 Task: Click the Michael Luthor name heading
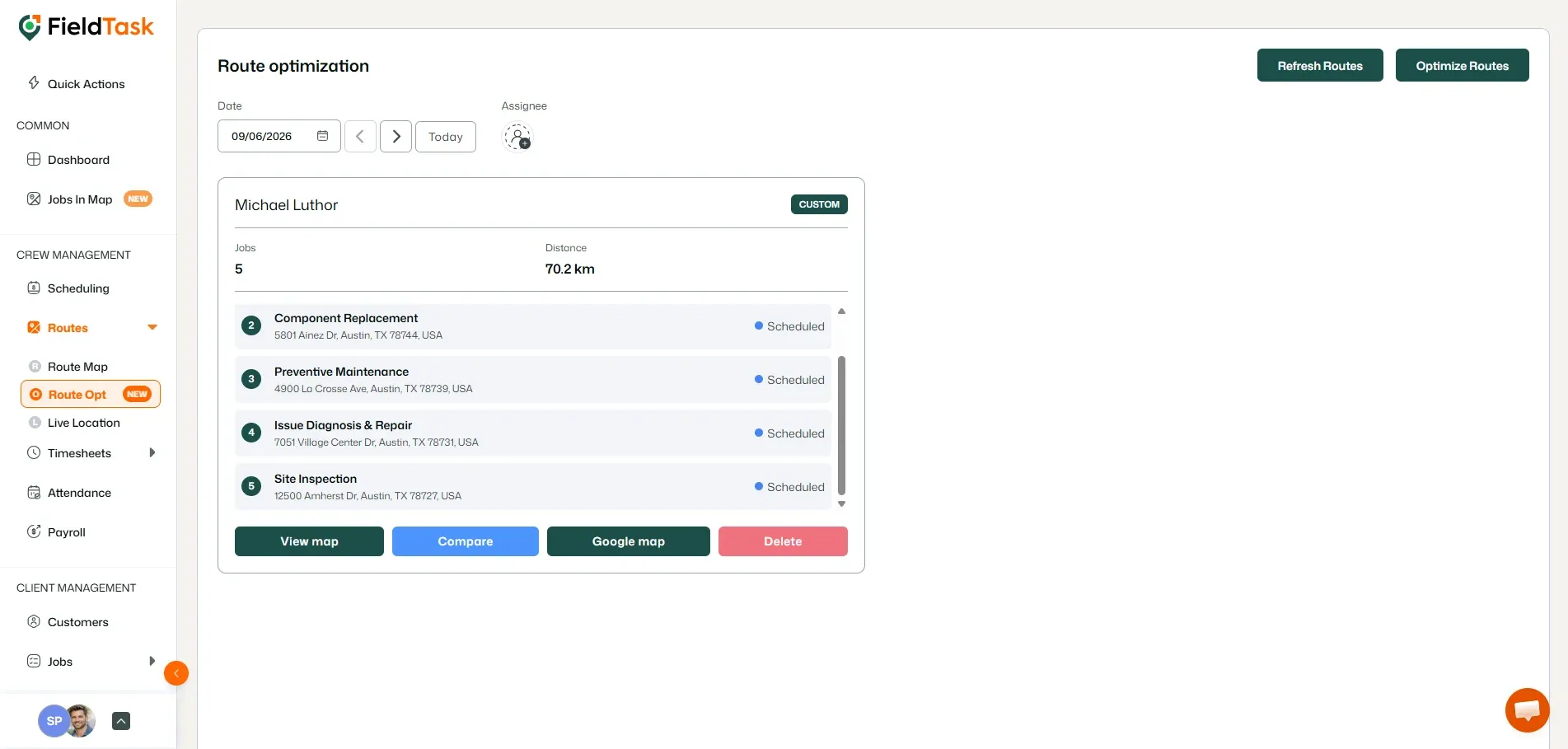click(x=286, y=205)
